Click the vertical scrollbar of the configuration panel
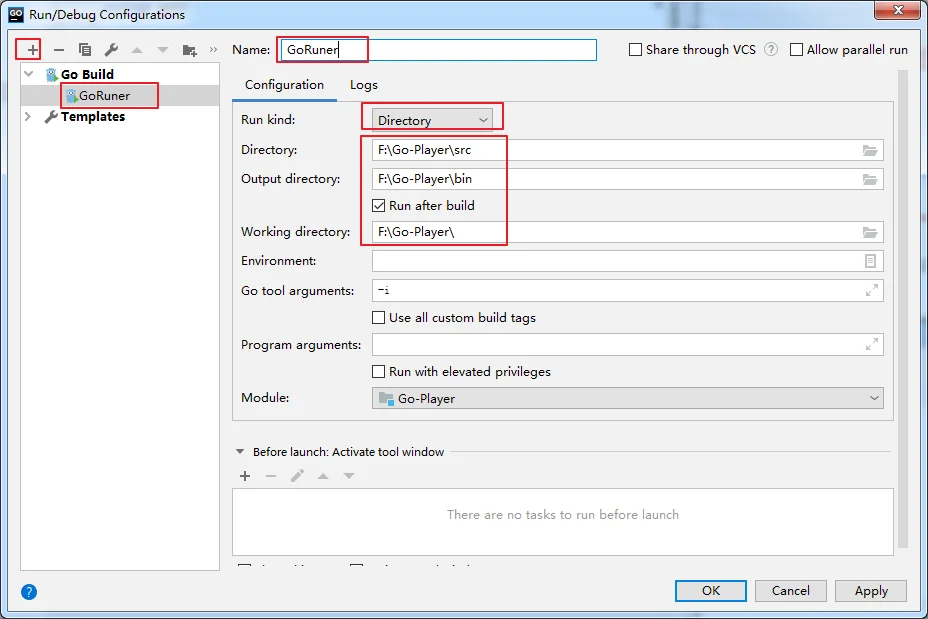 tap(903, 308)
